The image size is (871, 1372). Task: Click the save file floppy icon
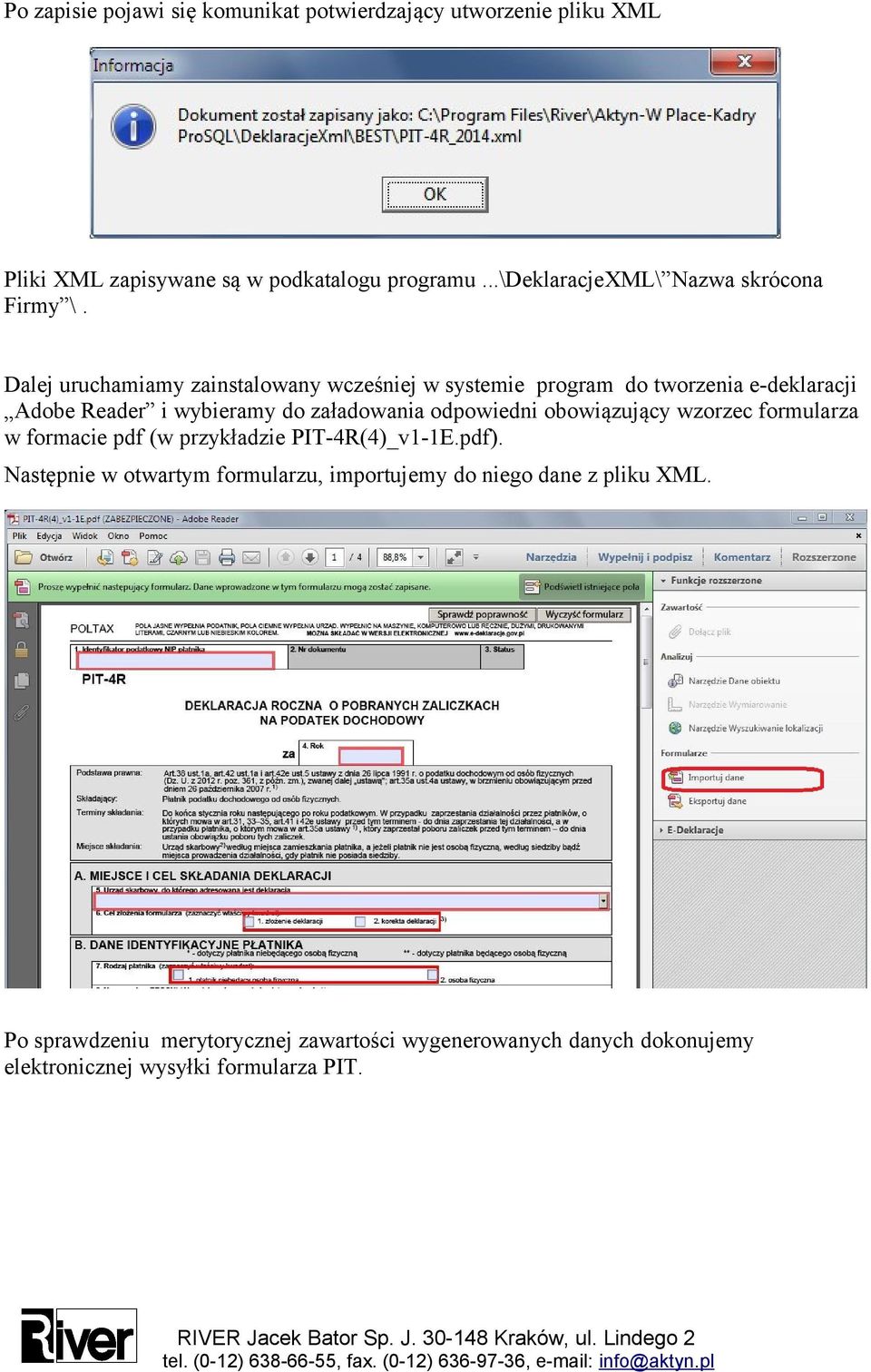202,557
